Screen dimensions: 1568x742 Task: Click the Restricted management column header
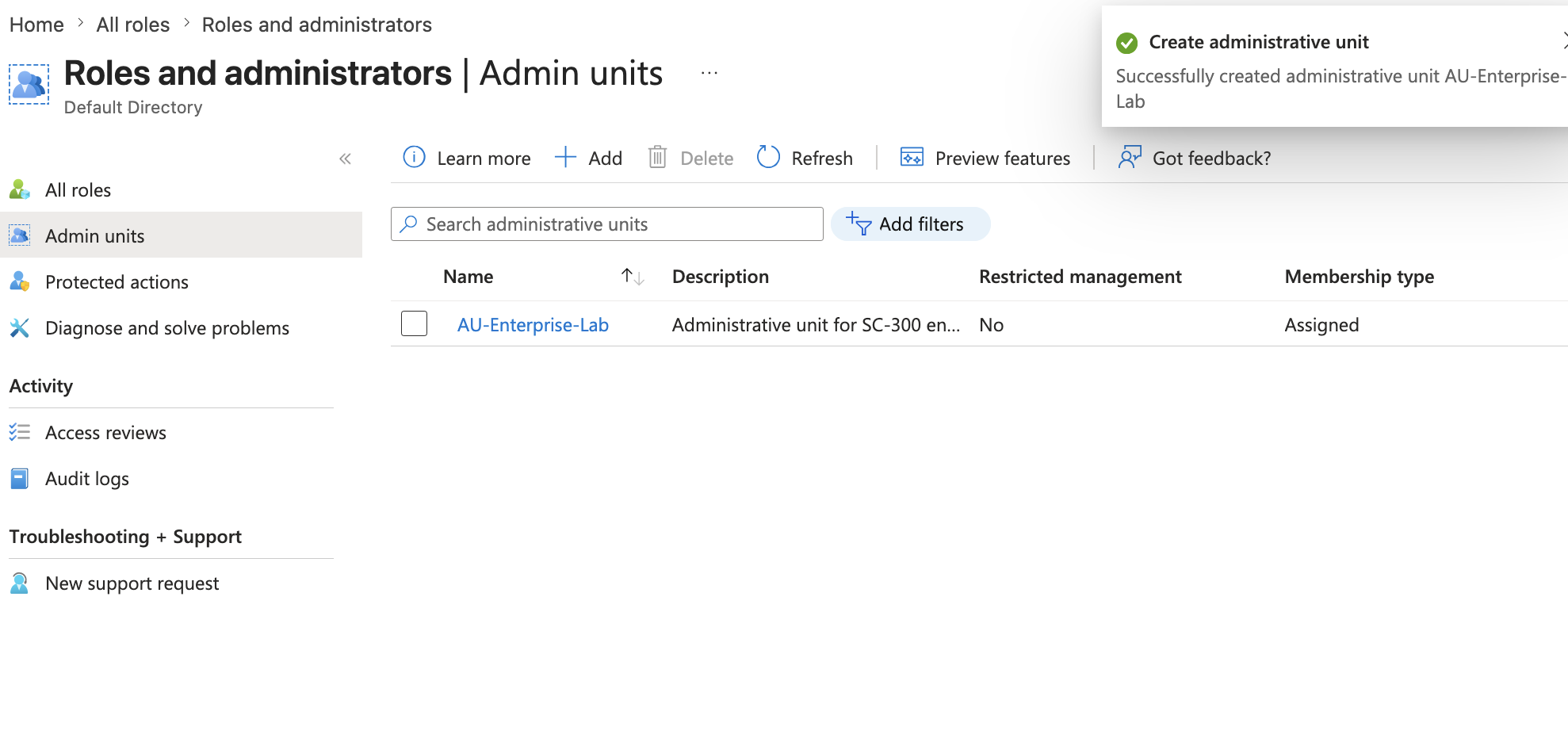(1080, 277)
